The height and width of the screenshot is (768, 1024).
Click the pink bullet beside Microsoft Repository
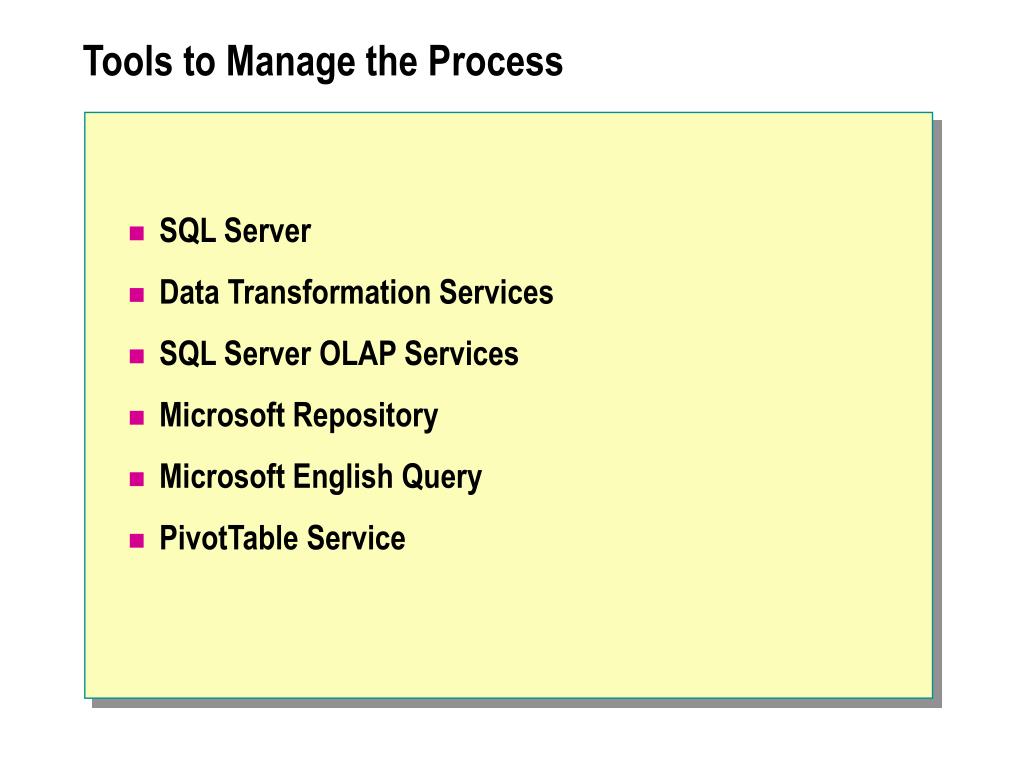(136, 417)
